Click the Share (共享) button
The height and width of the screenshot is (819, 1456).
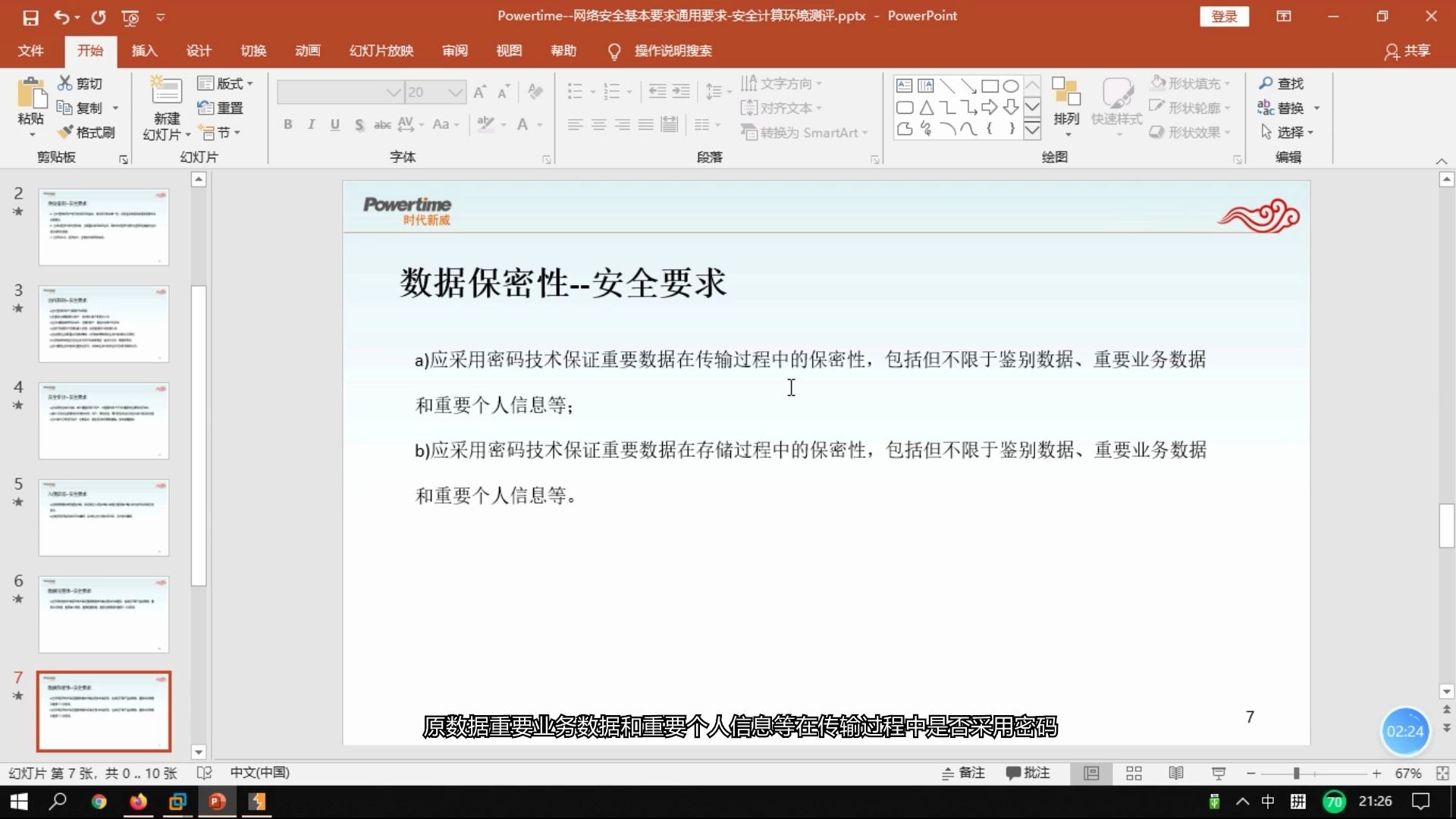1407,51
